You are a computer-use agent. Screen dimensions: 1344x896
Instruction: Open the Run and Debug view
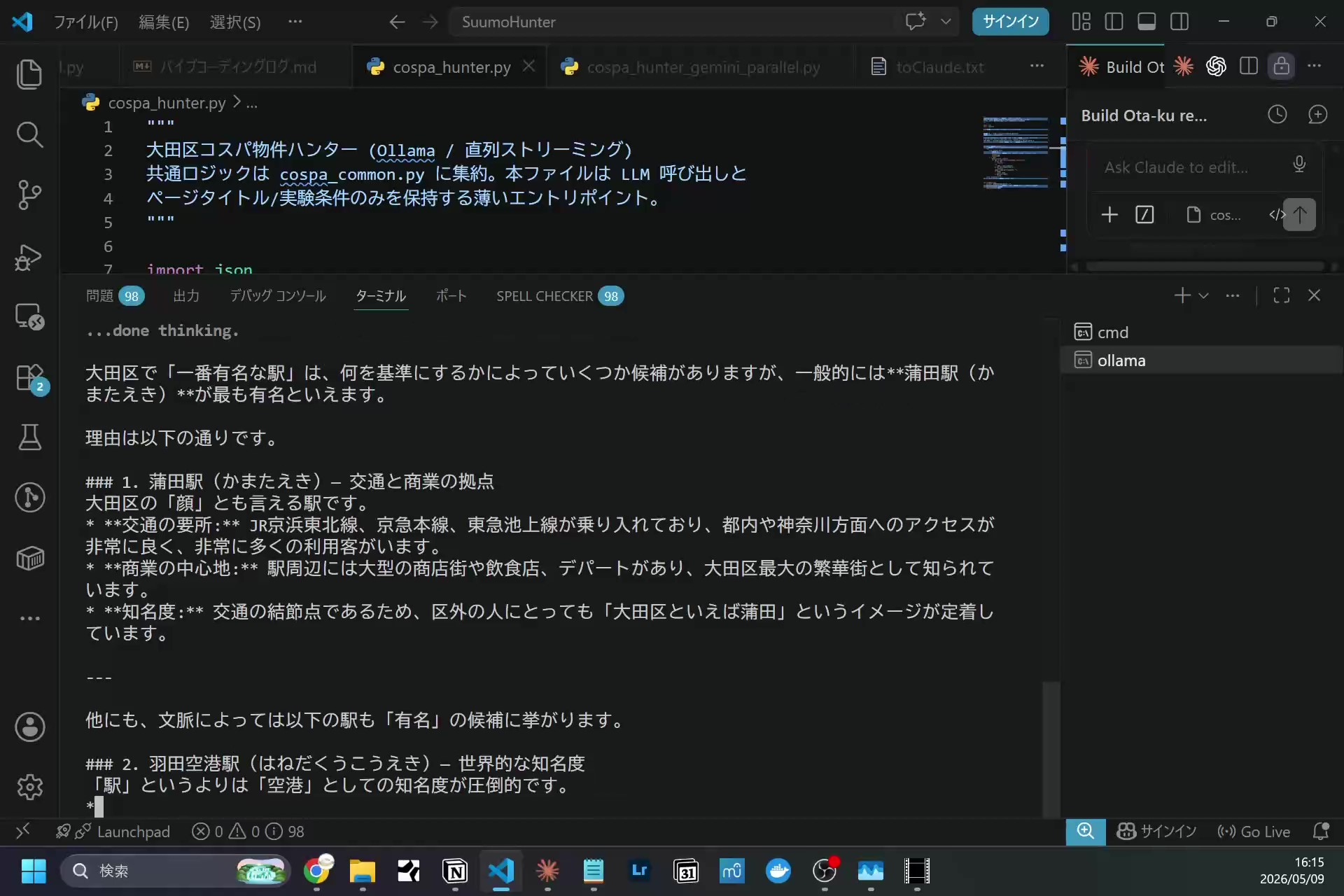[x=29, y=256]
